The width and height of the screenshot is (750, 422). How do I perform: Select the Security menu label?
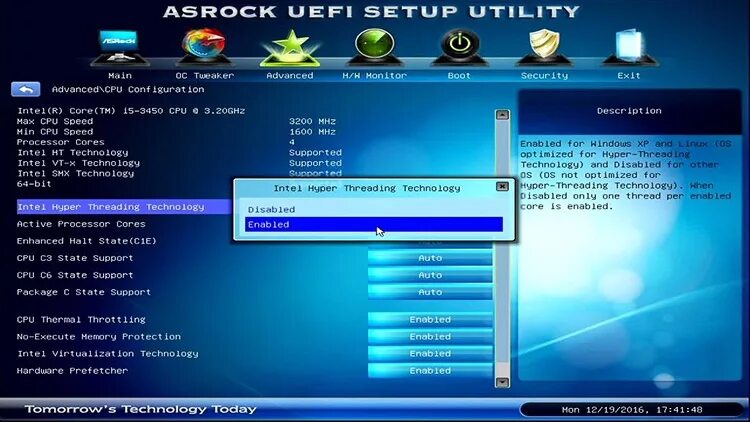click(544, 76)
